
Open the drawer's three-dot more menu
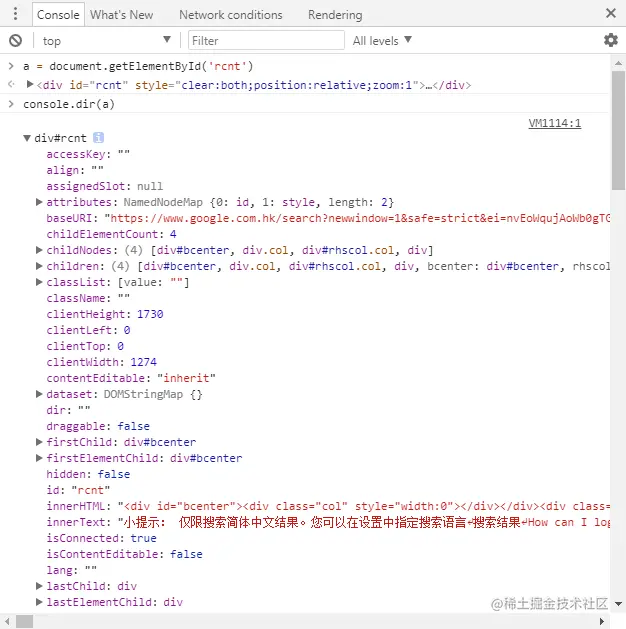15,14
